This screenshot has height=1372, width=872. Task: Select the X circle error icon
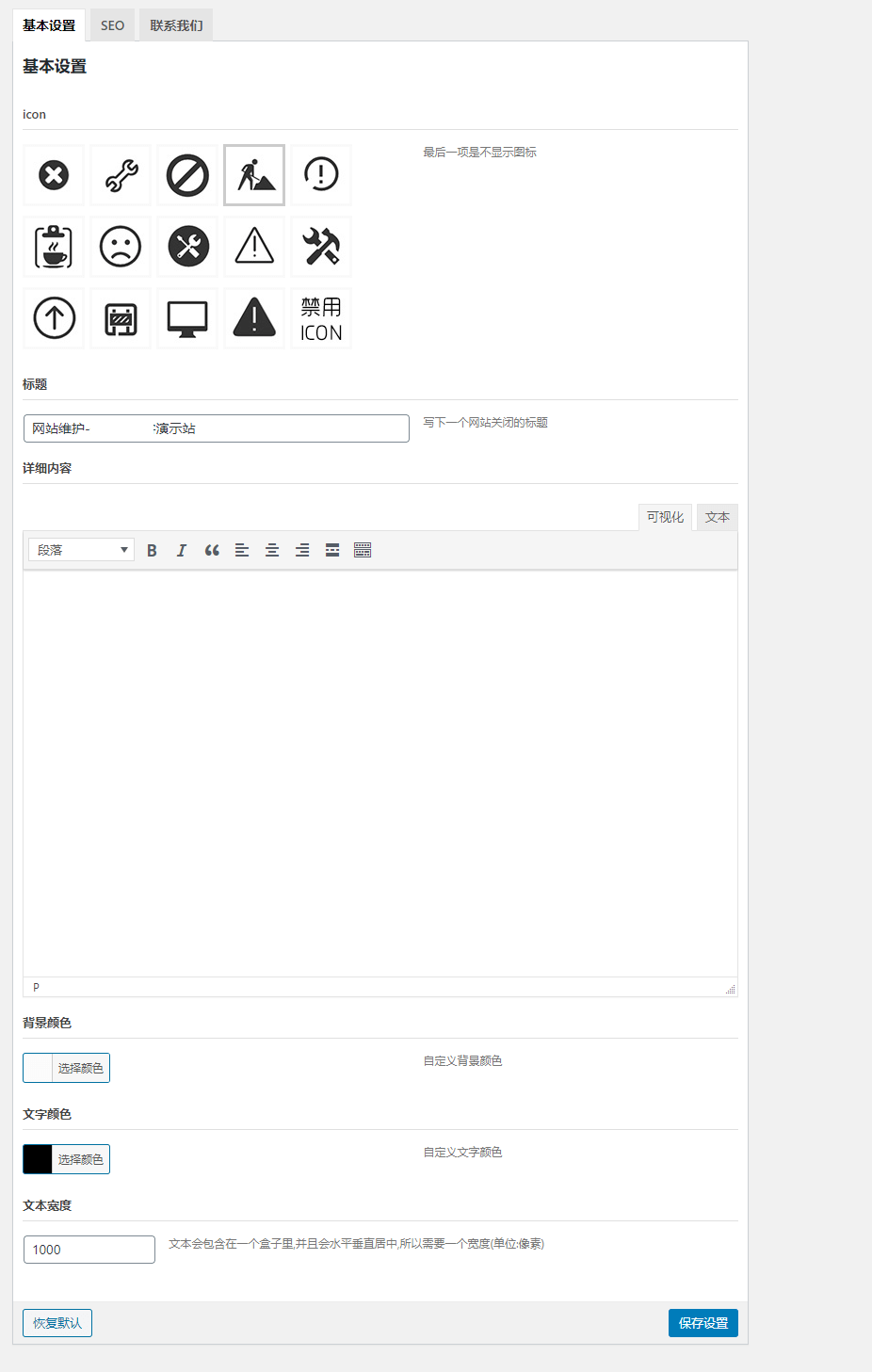tap(54, 175)
